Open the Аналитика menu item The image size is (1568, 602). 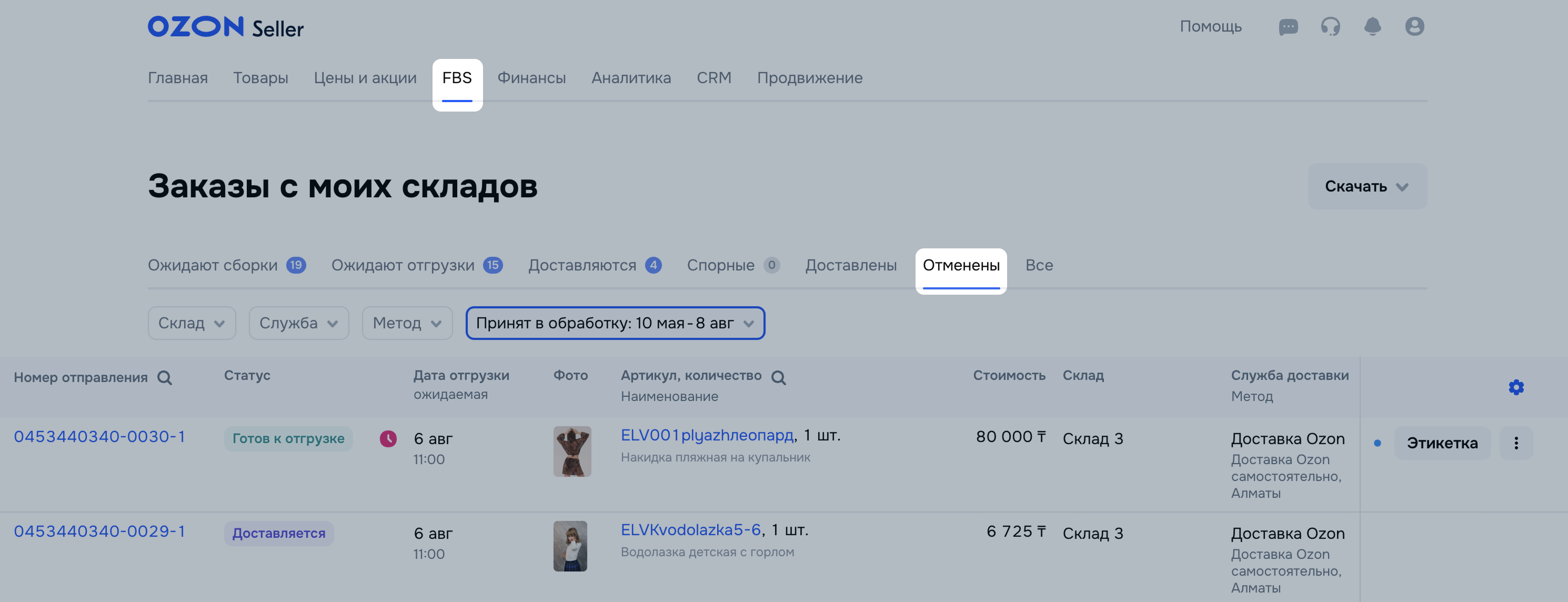(631, 78)
